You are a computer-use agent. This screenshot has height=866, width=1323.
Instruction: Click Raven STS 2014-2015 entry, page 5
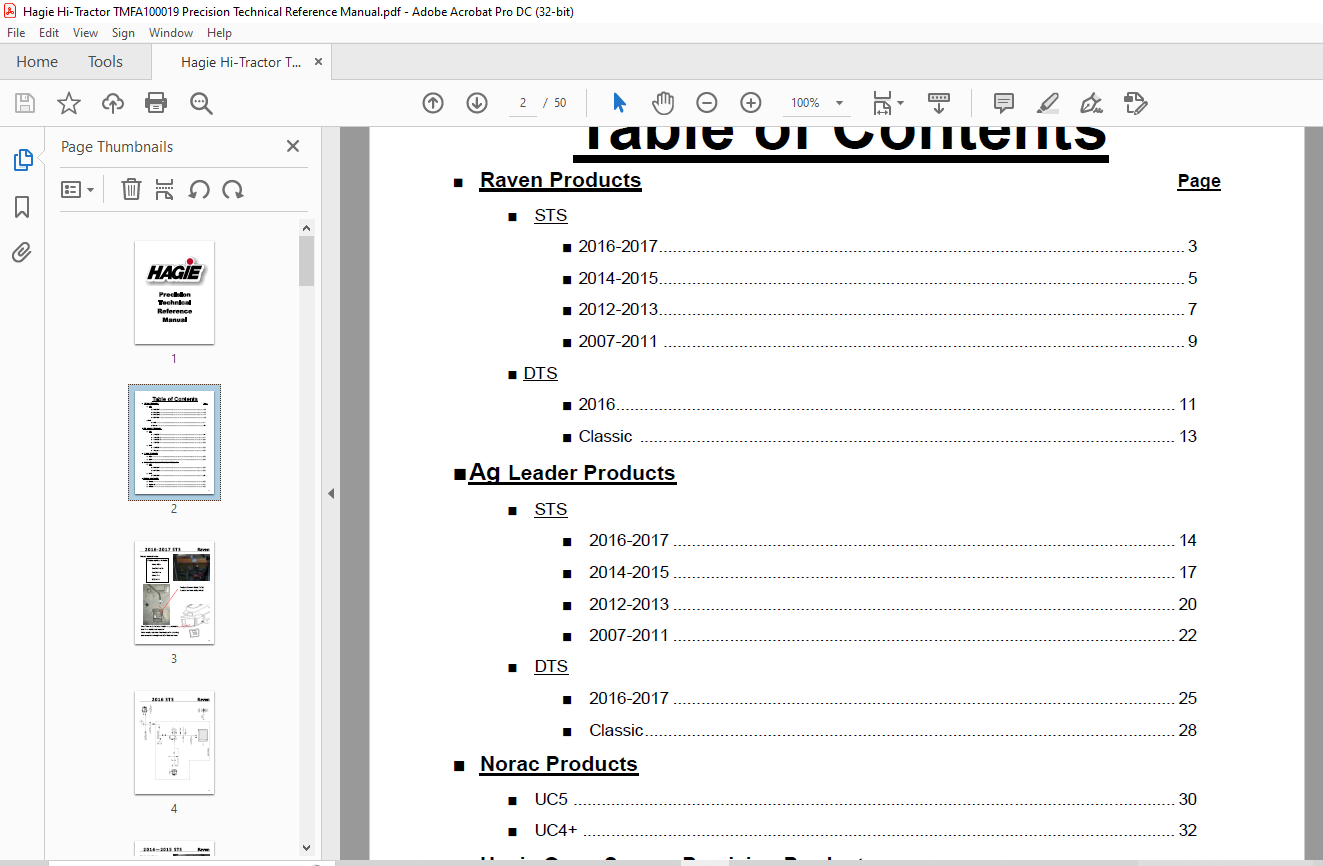click(x=887, y=279)
